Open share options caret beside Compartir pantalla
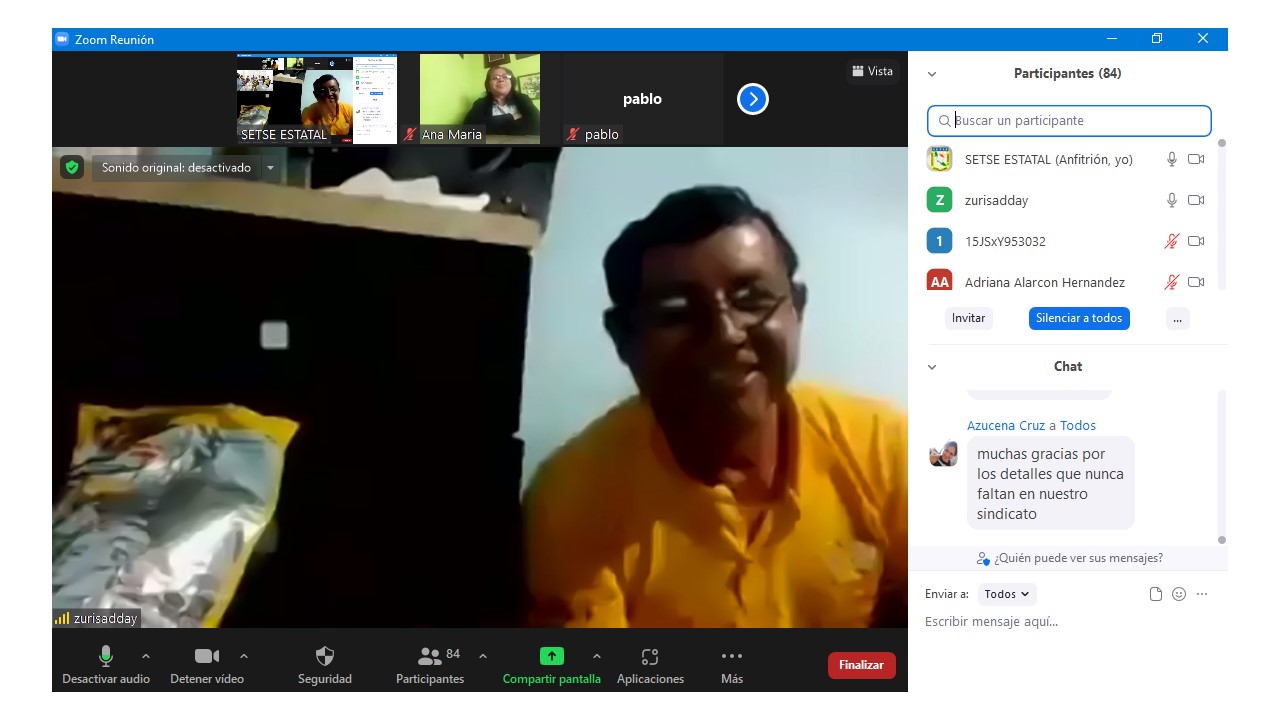This screenshot has height=720, width=1280. click(x=597, y=656)
